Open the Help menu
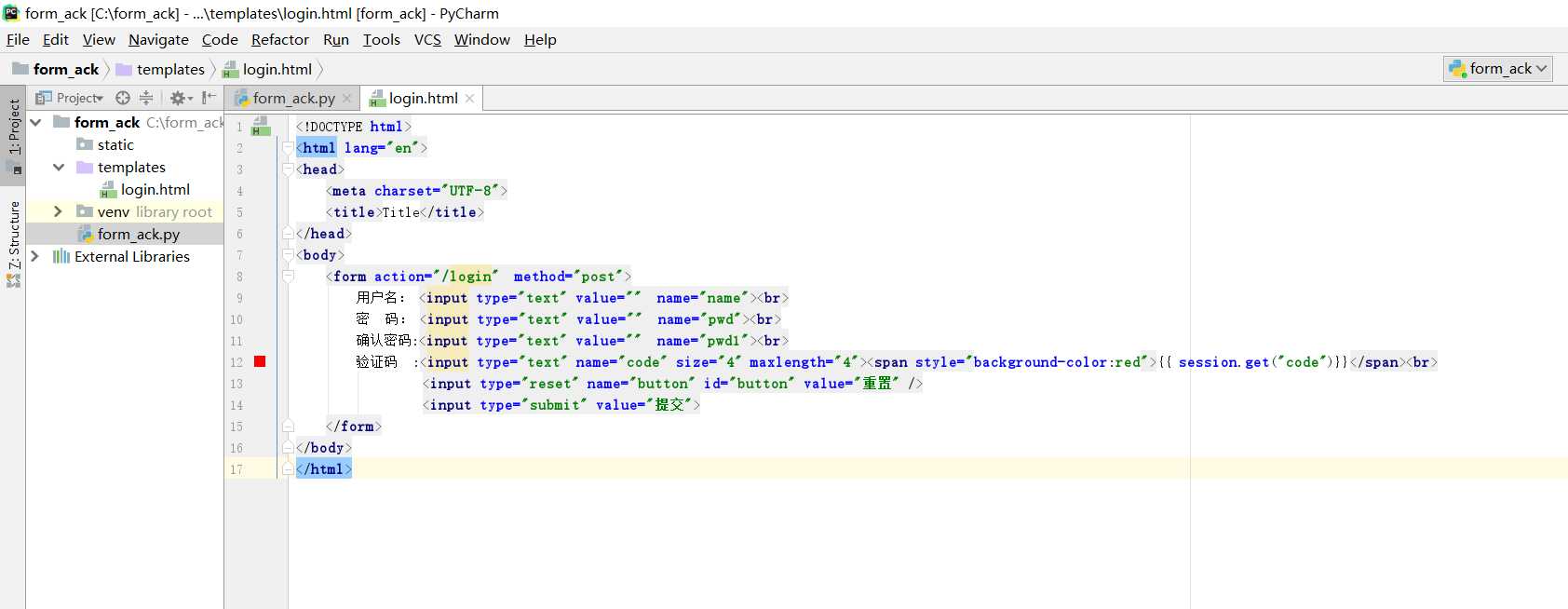The width and height of the screenshot is (1568, 609). coord(540,39)
